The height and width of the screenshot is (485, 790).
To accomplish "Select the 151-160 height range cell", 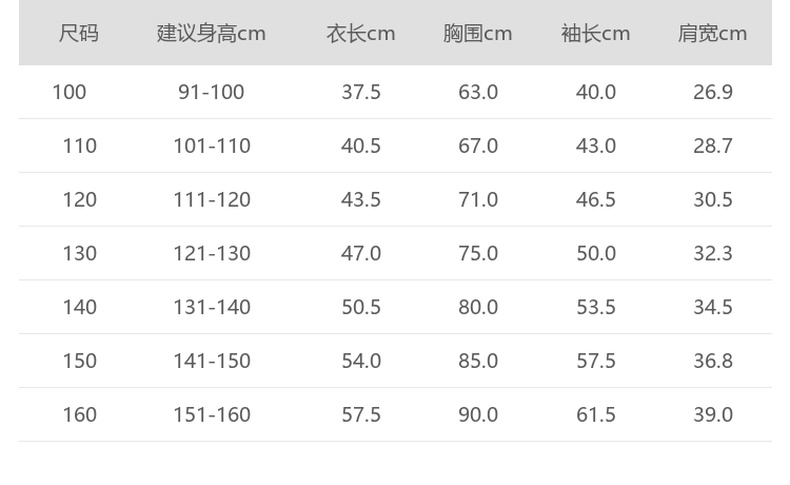I will click(211, 414).
